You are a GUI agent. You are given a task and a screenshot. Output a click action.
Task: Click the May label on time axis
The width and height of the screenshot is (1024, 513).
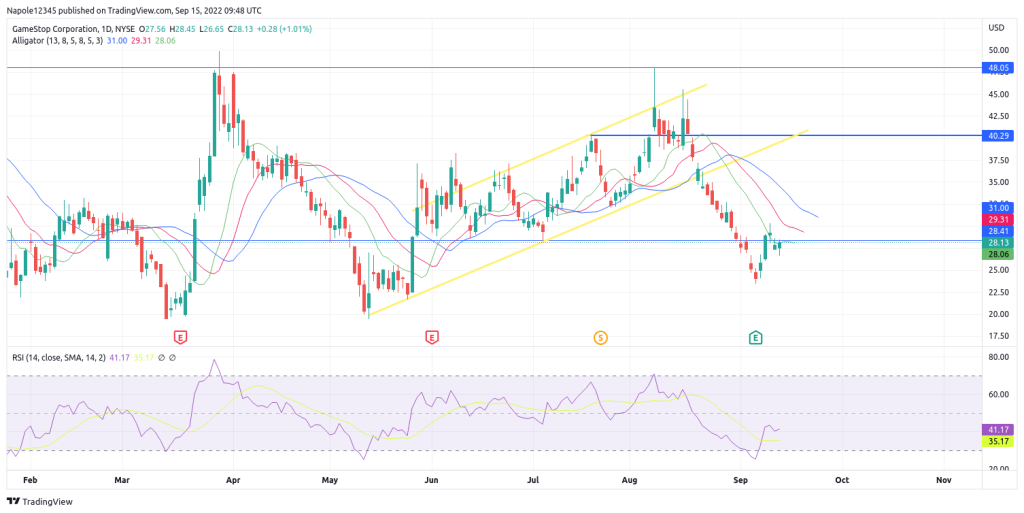pos(330,480)
